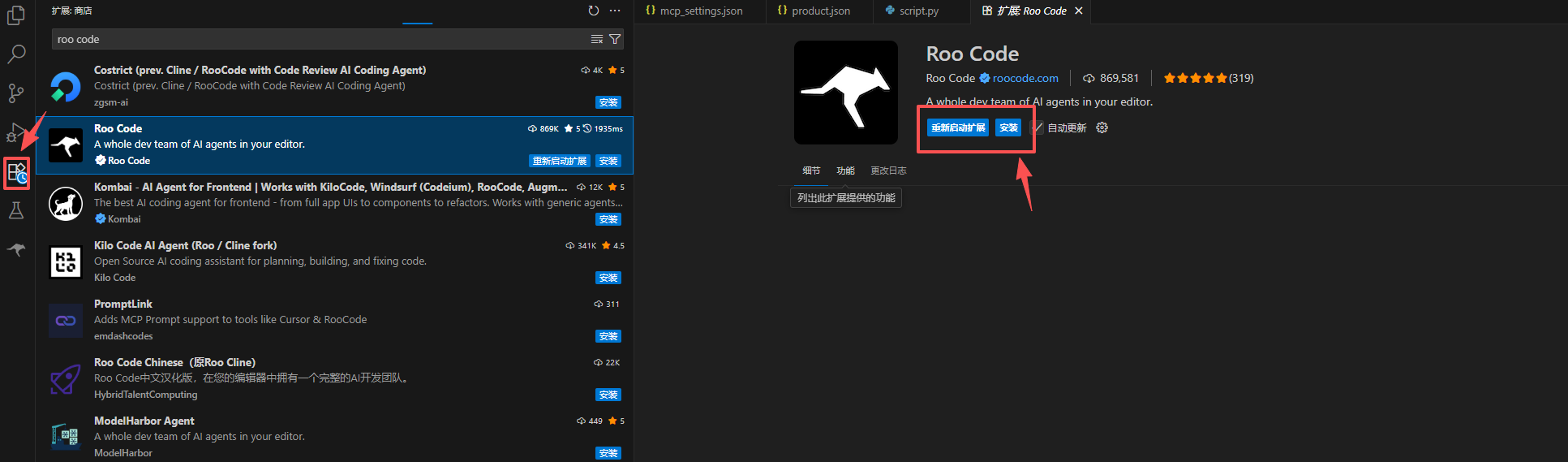Open the extension filter funnel menu

point(615,39)
